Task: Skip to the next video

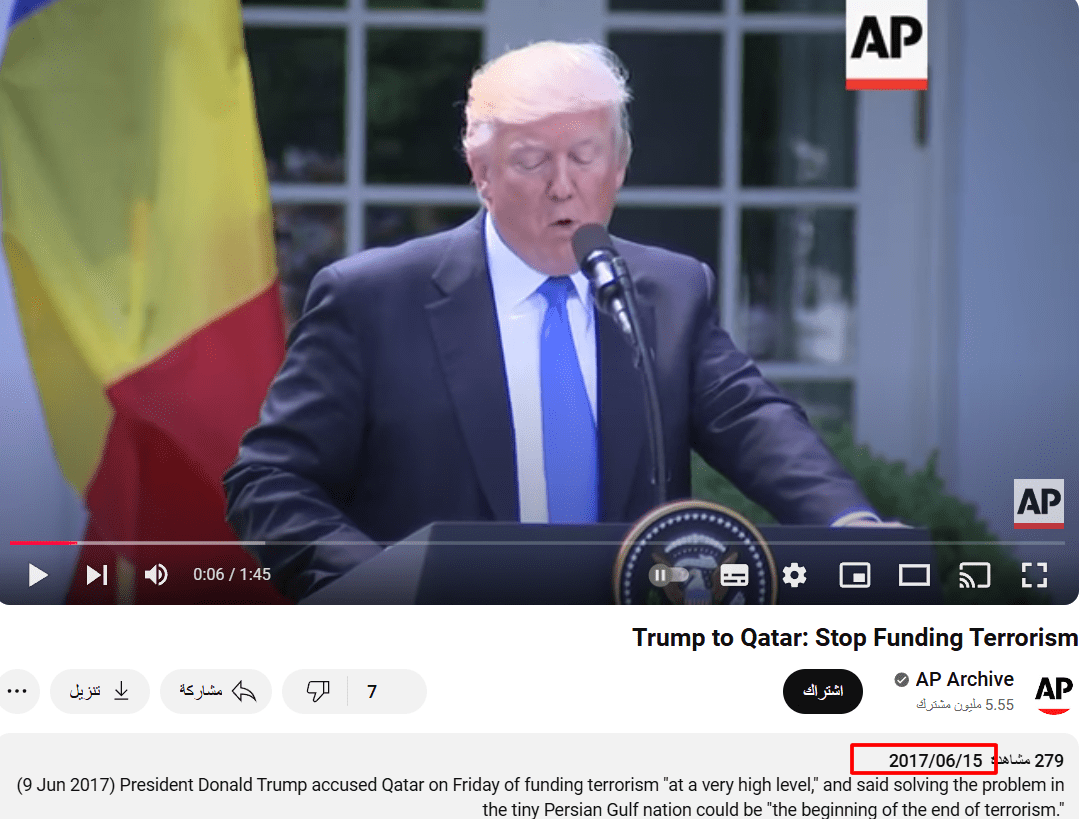Action: pyautogui.click(x=97, y=575)
